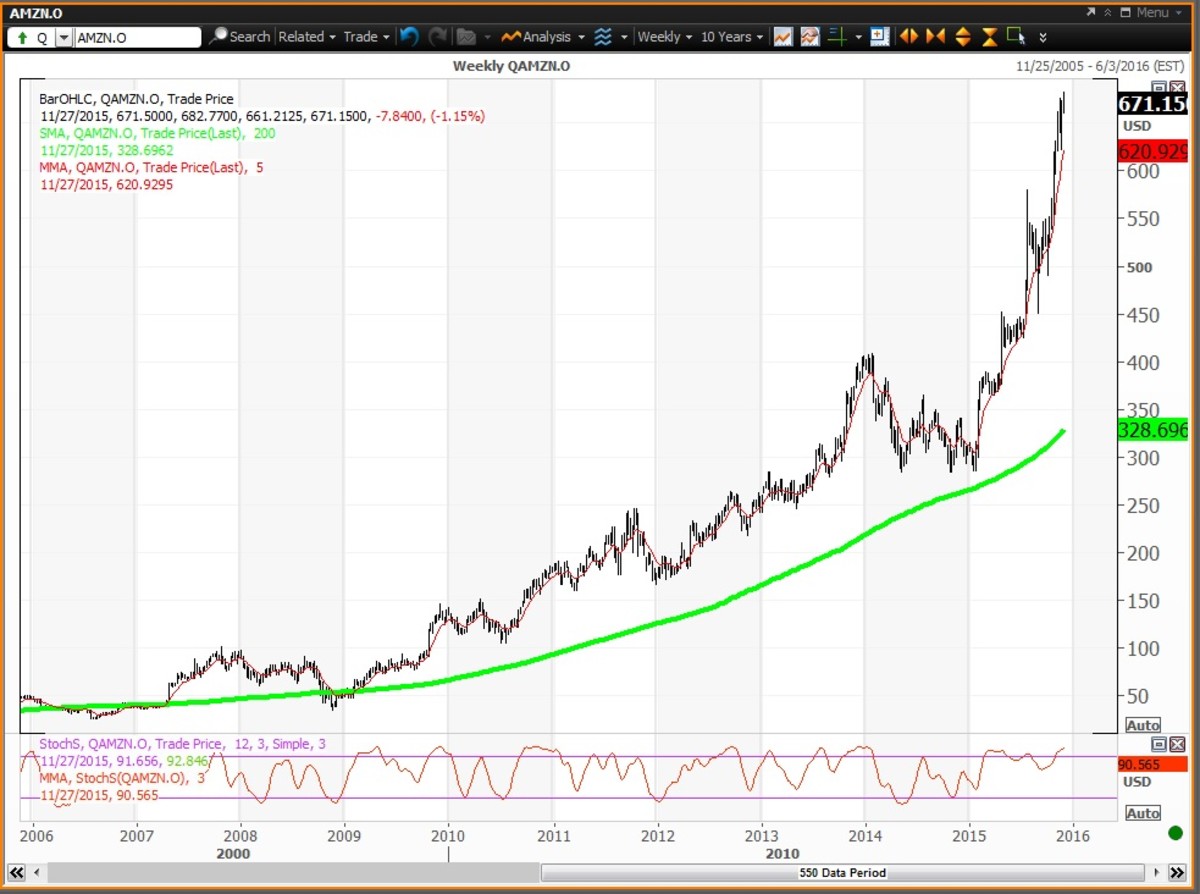Click the horizontal compress orange arrows icon
1200x894 pixels.
pyautogui.click(x=935, y=37)
